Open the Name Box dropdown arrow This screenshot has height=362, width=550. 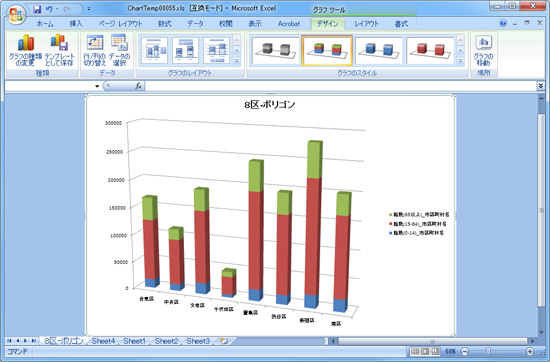(97, 86)
